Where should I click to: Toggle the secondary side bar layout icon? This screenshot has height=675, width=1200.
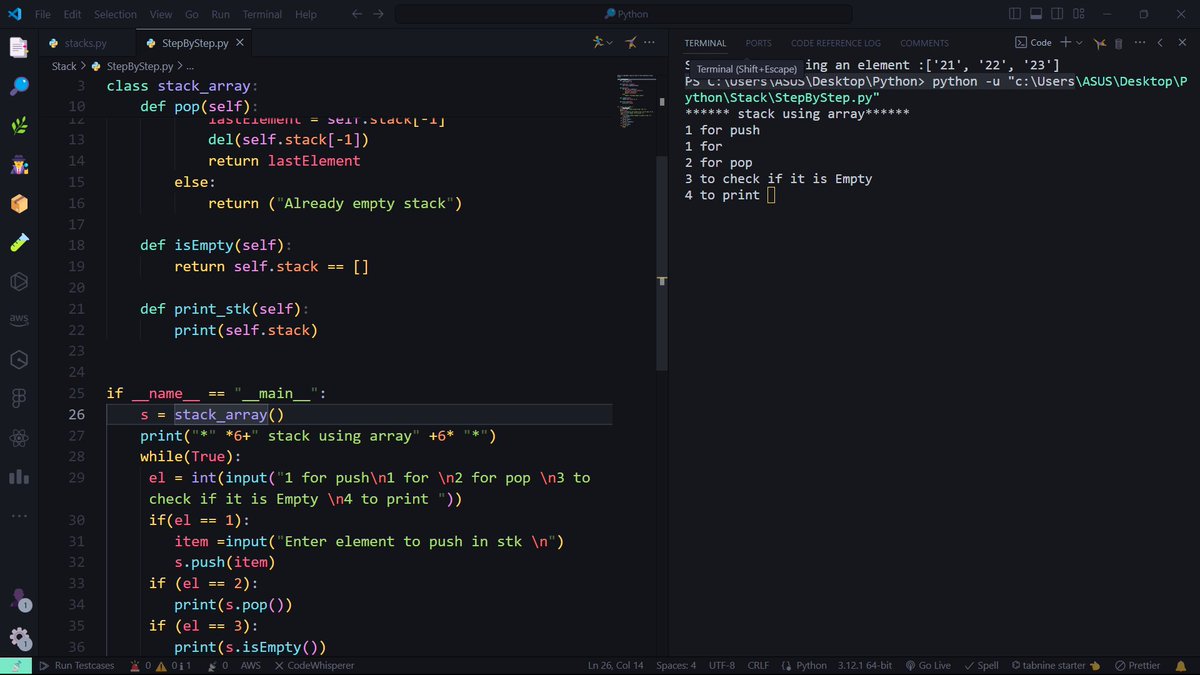1055,14
